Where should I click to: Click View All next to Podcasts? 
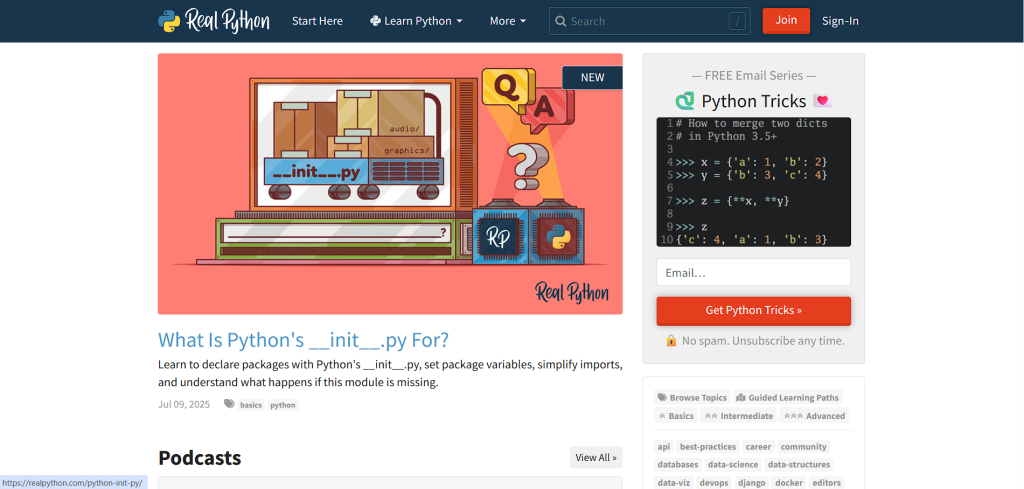coord(596,457)
